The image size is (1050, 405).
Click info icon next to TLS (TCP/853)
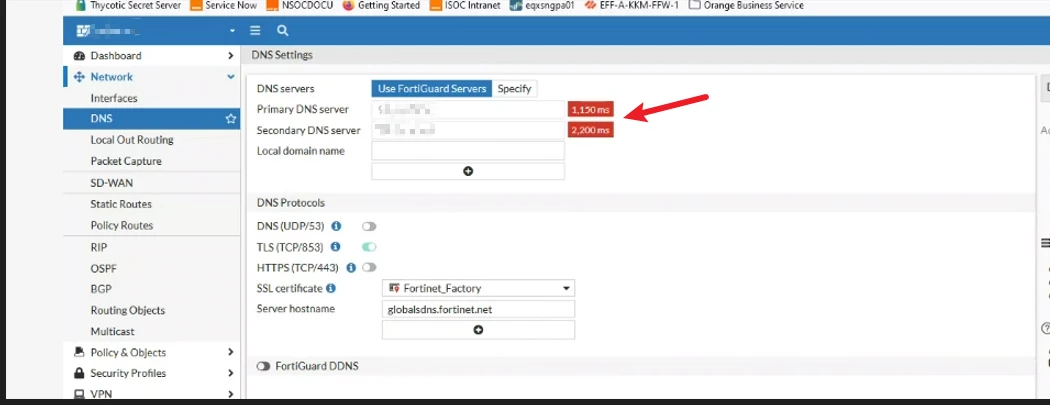click(x=335, y=247)
